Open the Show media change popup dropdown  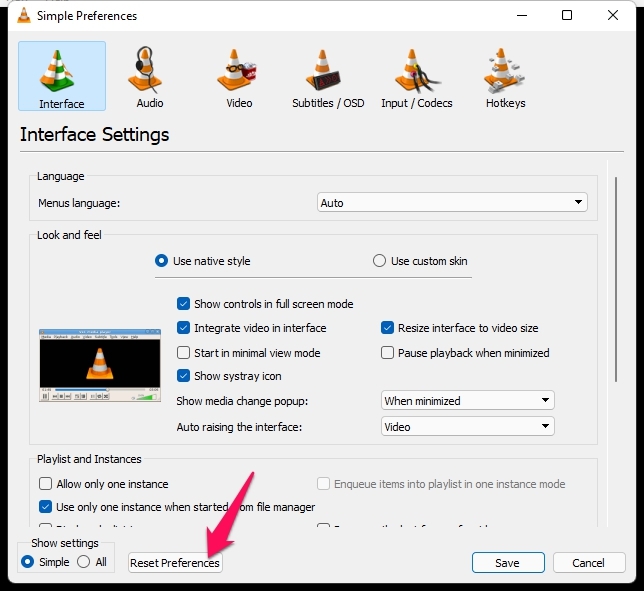coord(467,400)
